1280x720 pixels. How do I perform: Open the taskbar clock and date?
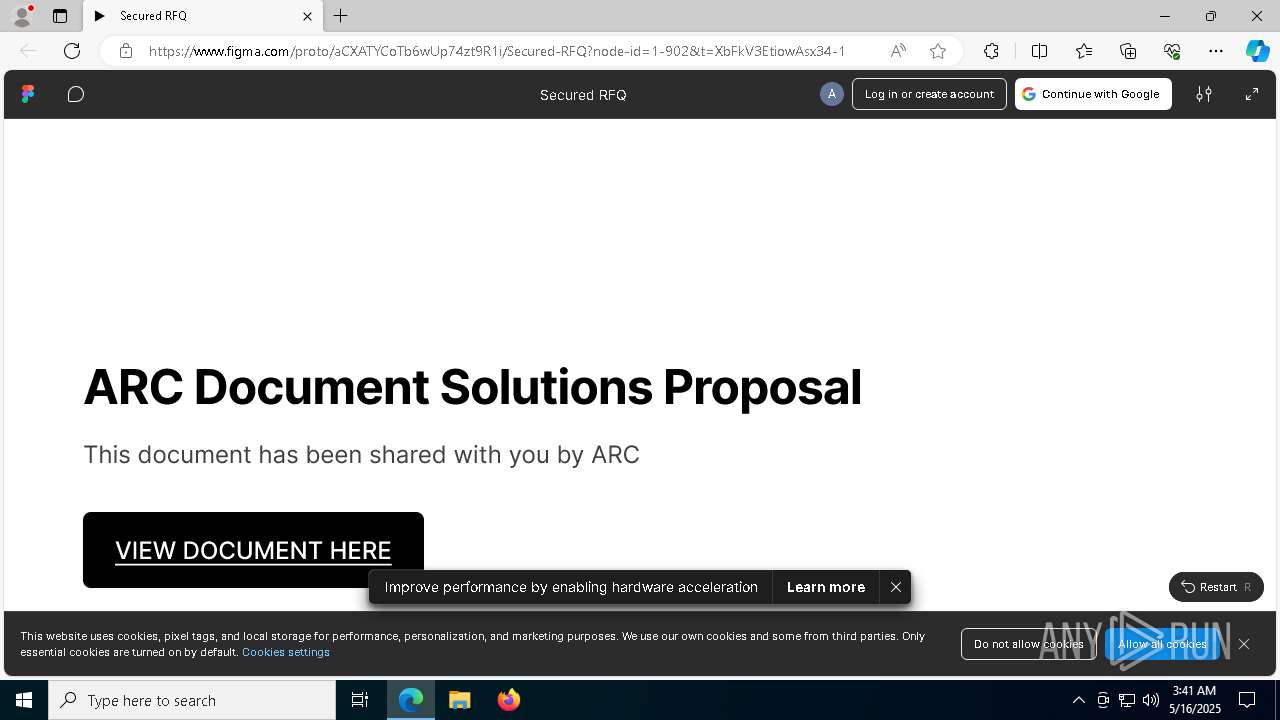[x=1194, y=700]
